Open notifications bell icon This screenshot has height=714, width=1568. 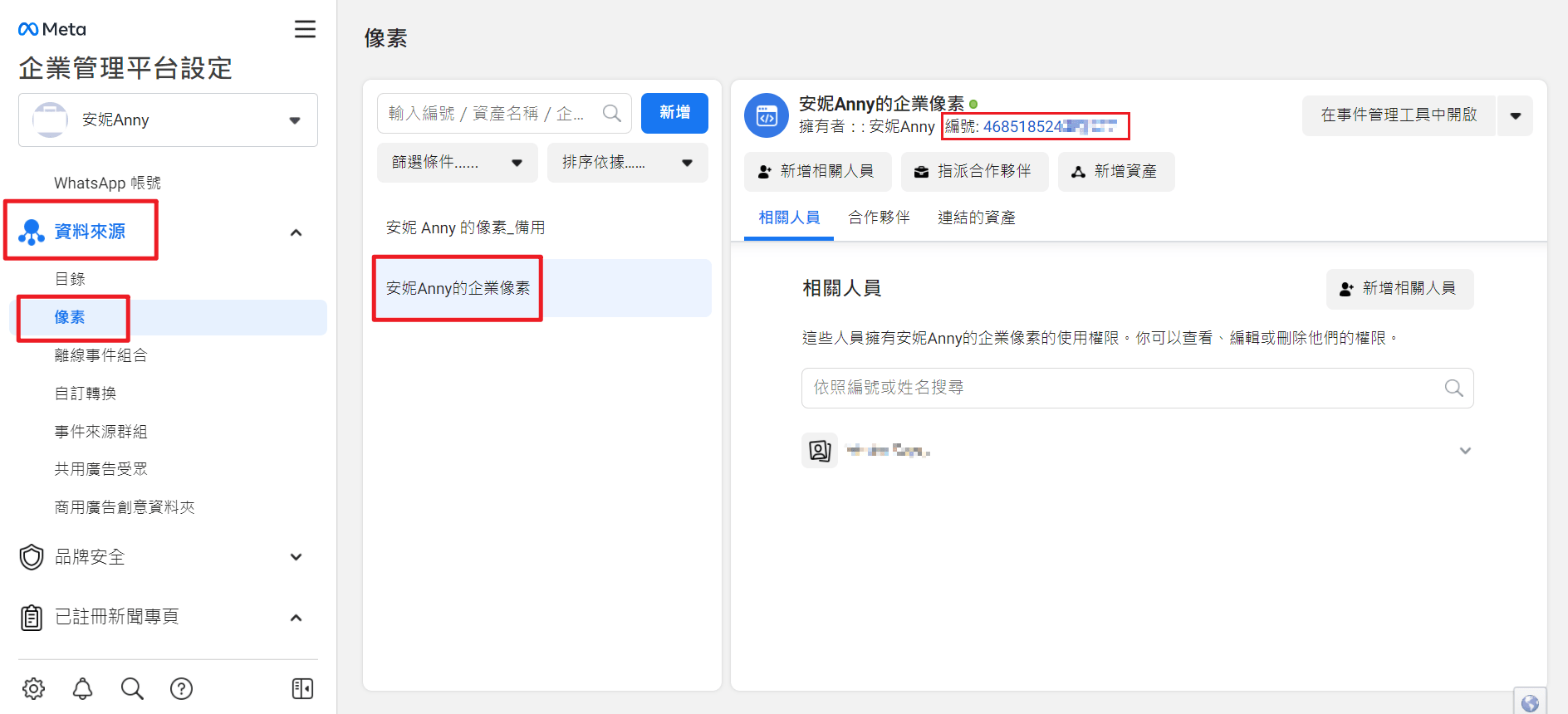pyautogui.click(x=82, y=688)
